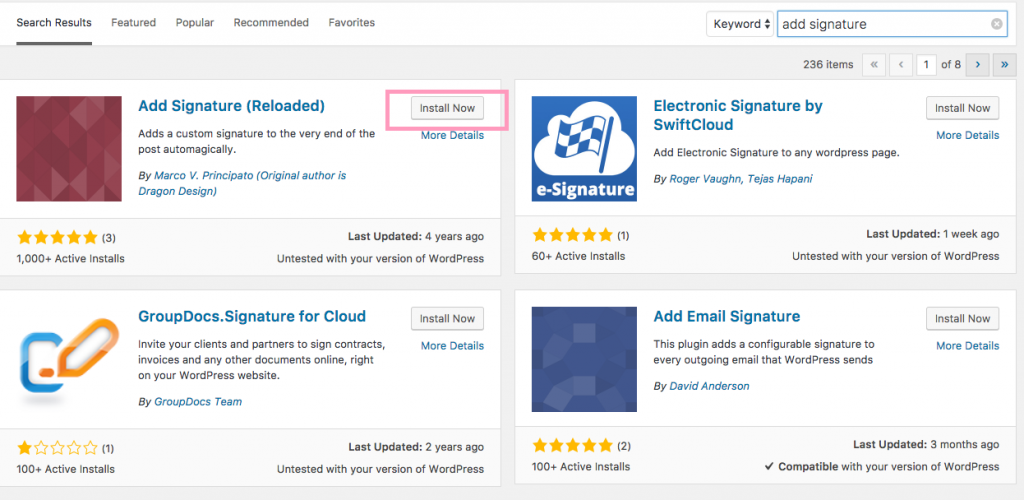The image size is (1024, 500).
Task: Open the Add Signature (Reloaded) plugin icon
Action: pyautogui.click(x=69, y=149)
